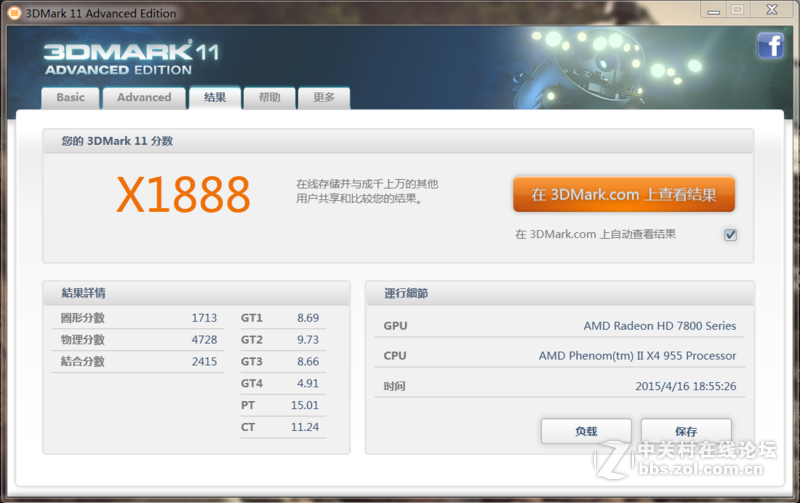Click AMD Phenom(tm) II X4 955 Processor text
800x503 pixels.
[x=637, y=356]
